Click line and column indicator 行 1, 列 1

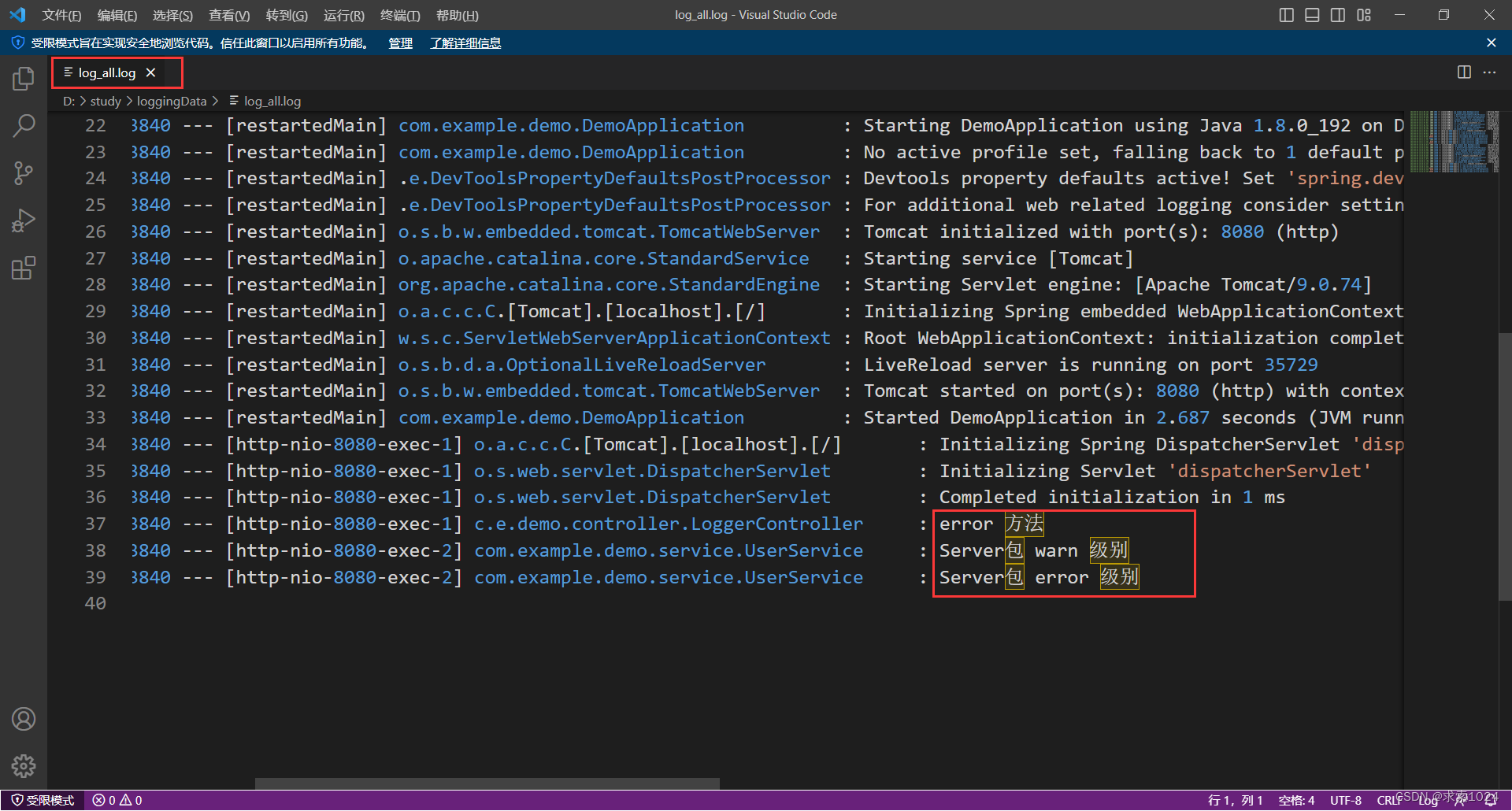click(1235, 801)
